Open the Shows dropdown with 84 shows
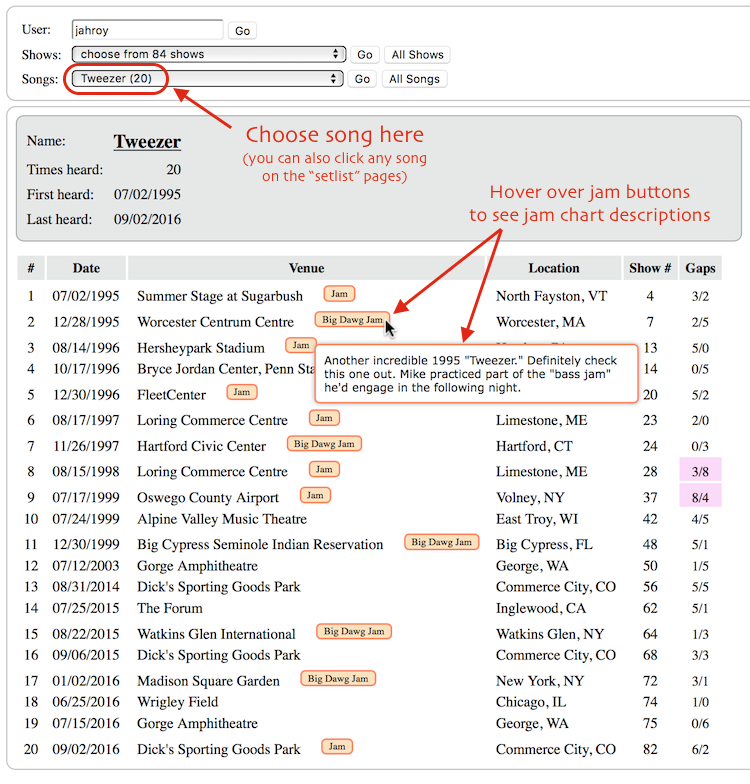This screenshot has width=750, height=784. (208, 55)
